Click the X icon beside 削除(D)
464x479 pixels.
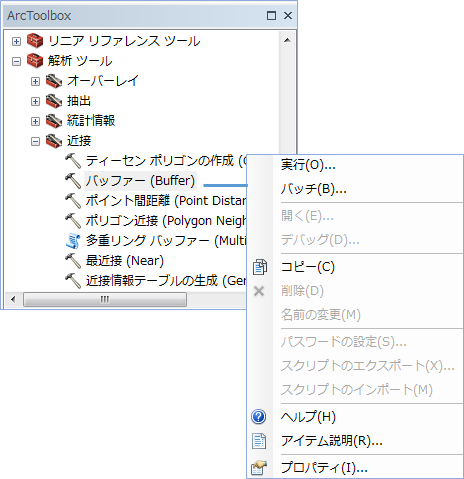pos(259,291)
